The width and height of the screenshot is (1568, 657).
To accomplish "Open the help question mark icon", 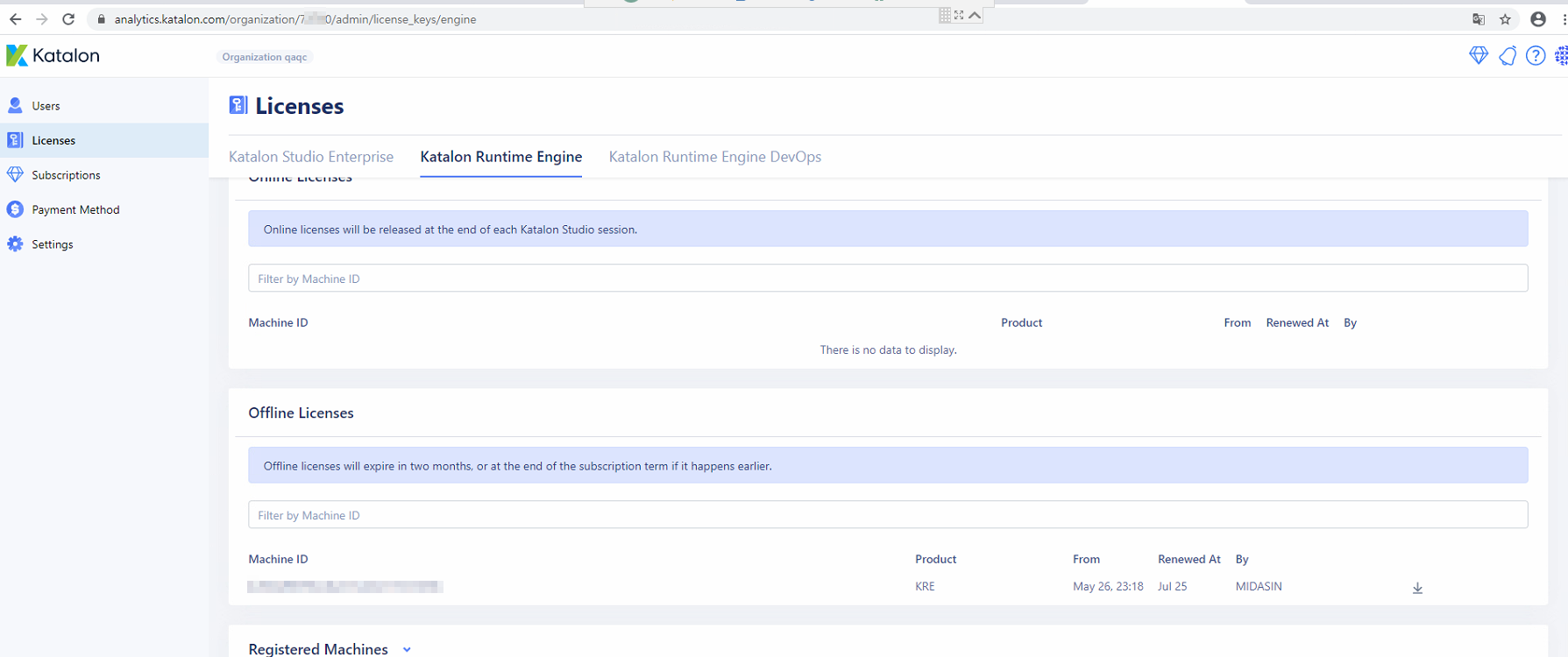I will 1536,56.
